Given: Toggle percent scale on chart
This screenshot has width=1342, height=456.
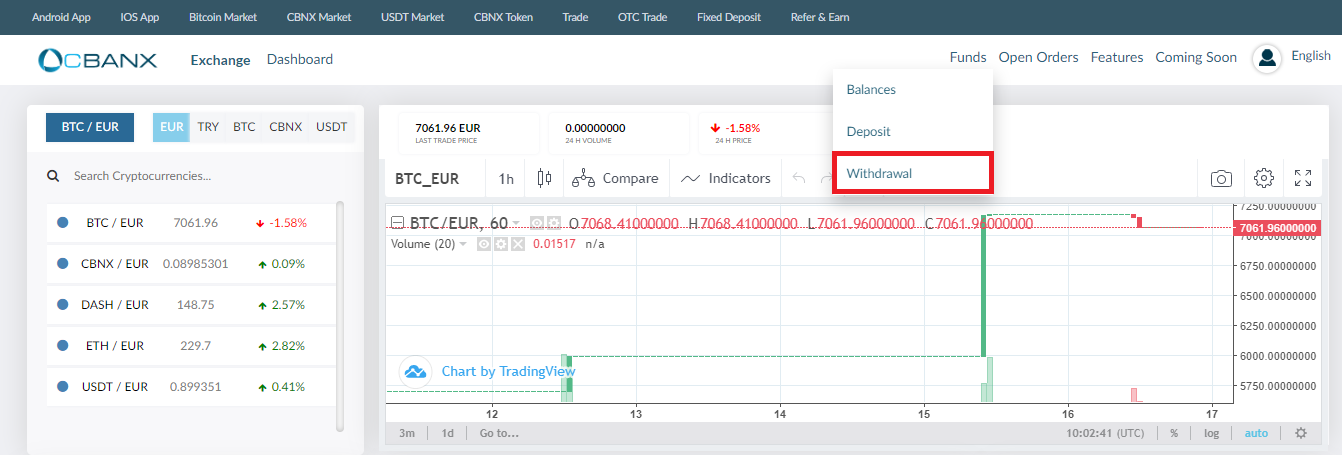Looking at the screenshot, I should click(x=1174, y=433).
